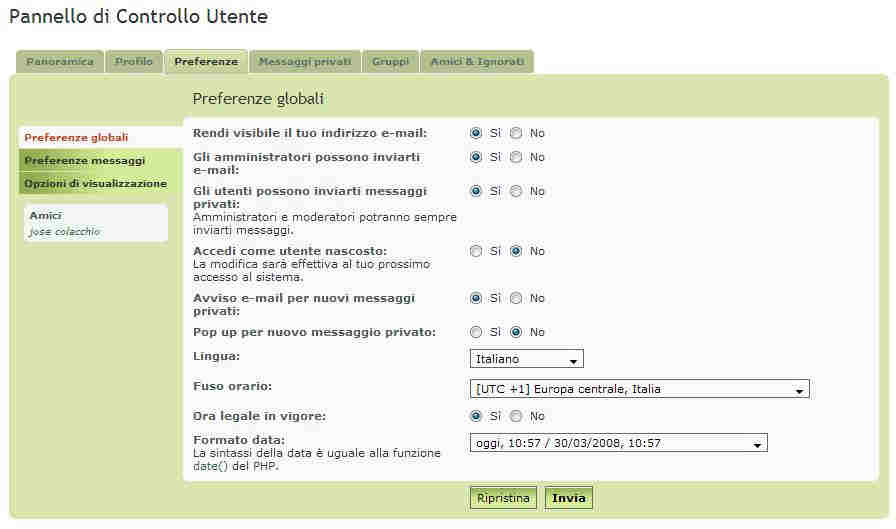
Task: Select No for amministratori possono inviarti e-mail
Action: click(516, 157)
